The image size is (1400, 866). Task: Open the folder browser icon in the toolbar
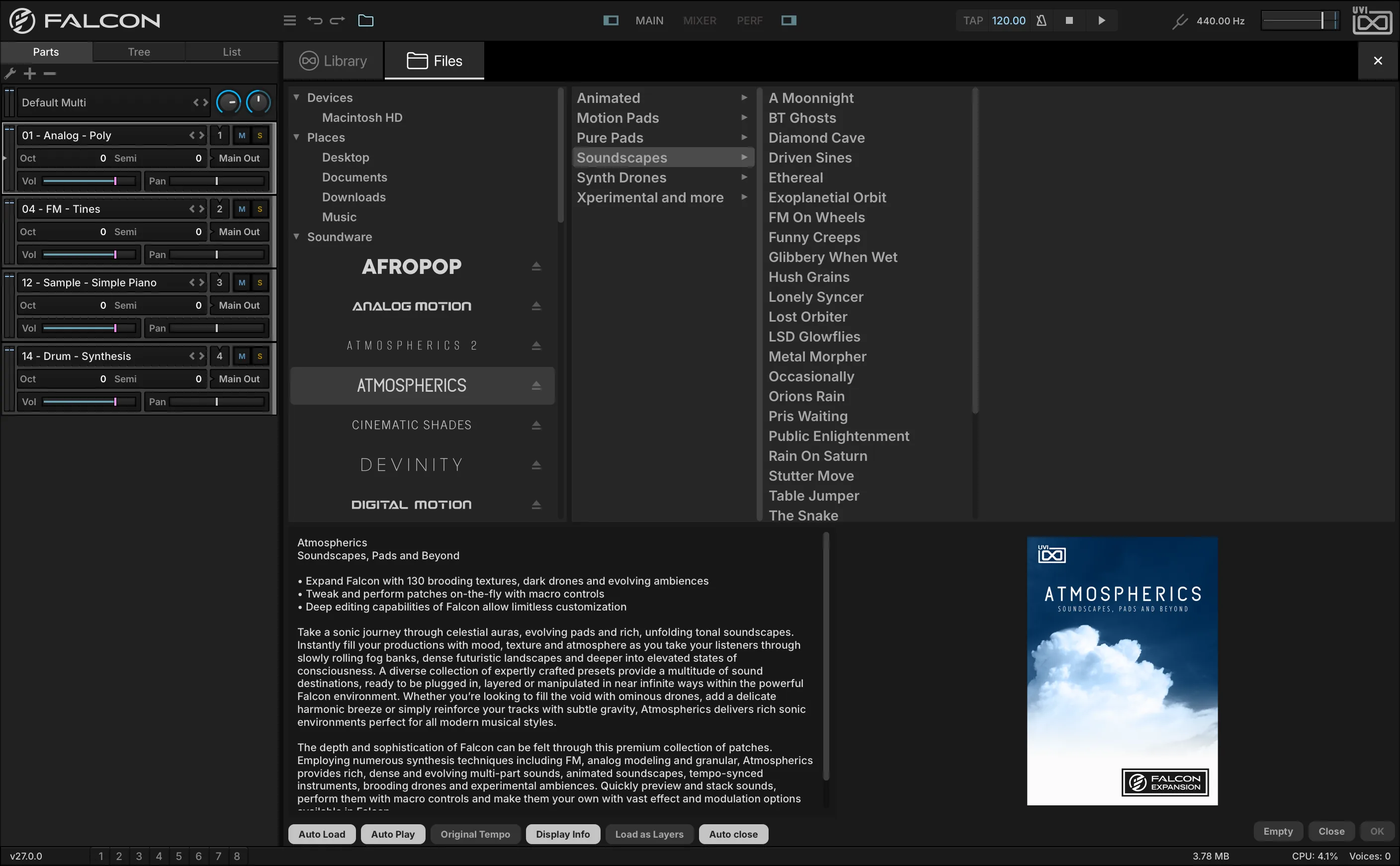(x=365, y=20)
